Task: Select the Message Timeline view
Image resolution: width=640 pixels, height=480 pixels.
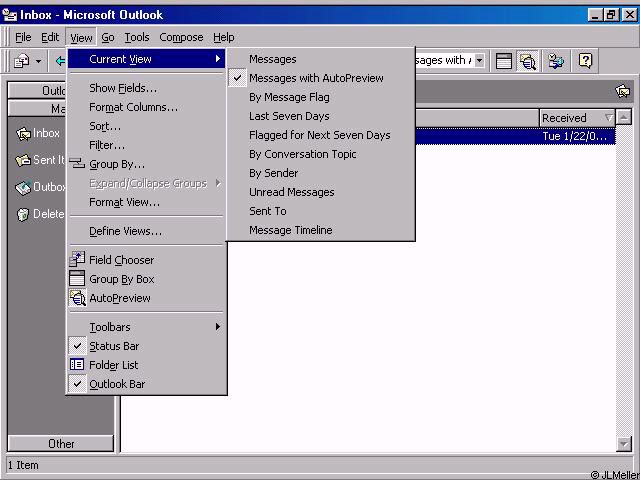Action: point(320,230)
